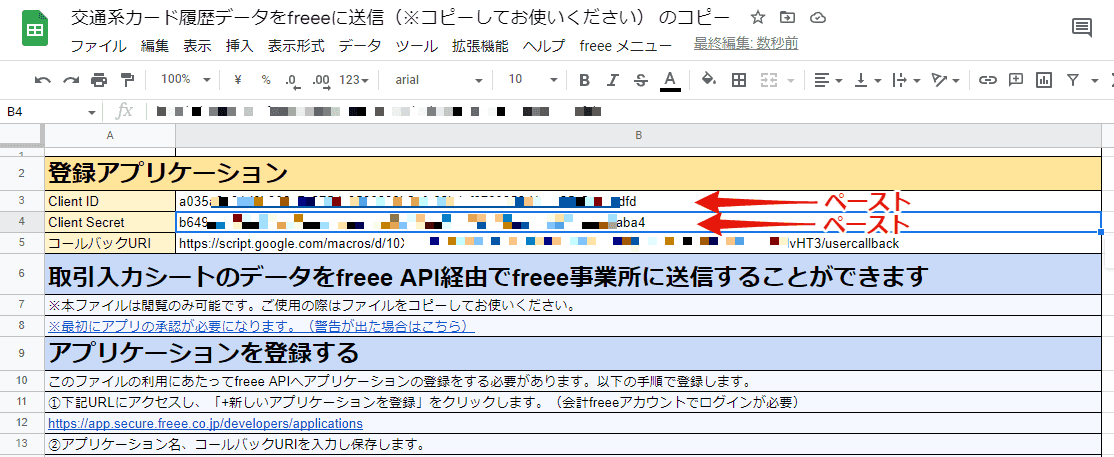Insert a link
The image size is (1114, 457).
(x=987, y=80)
